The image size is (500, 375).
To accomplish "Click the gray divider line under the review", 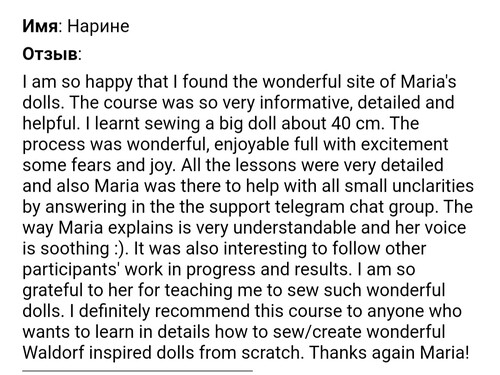I will tap(137, 370).
